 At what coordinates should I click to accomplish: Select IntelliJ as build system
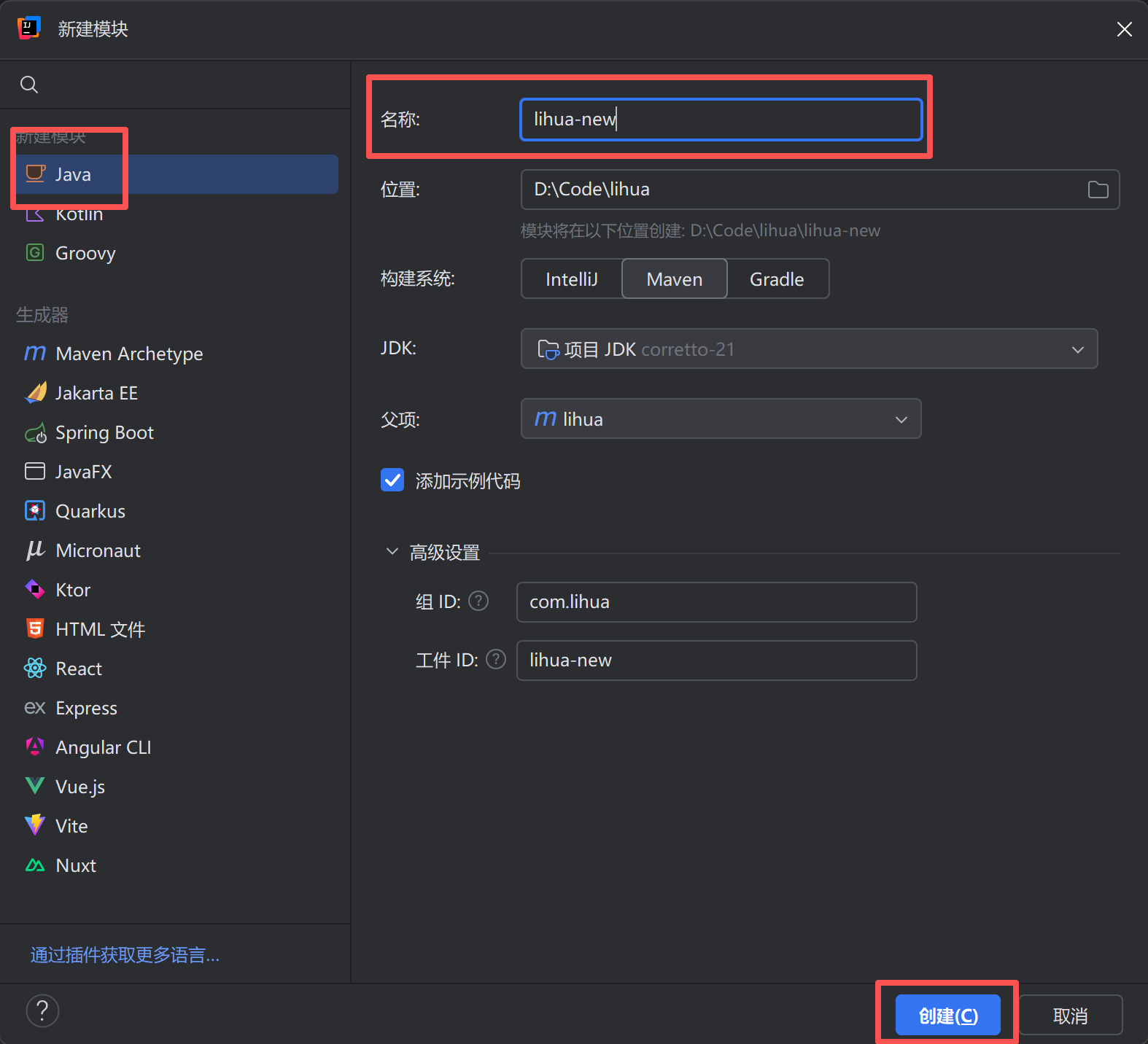point(572,279)
